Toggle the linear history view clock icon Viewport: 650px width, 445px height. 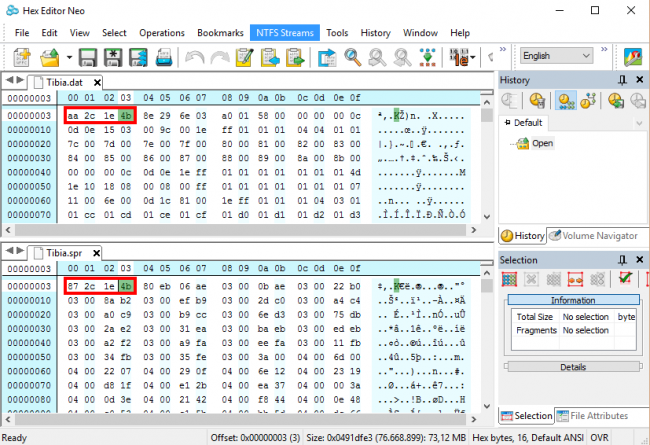point(566,100)
